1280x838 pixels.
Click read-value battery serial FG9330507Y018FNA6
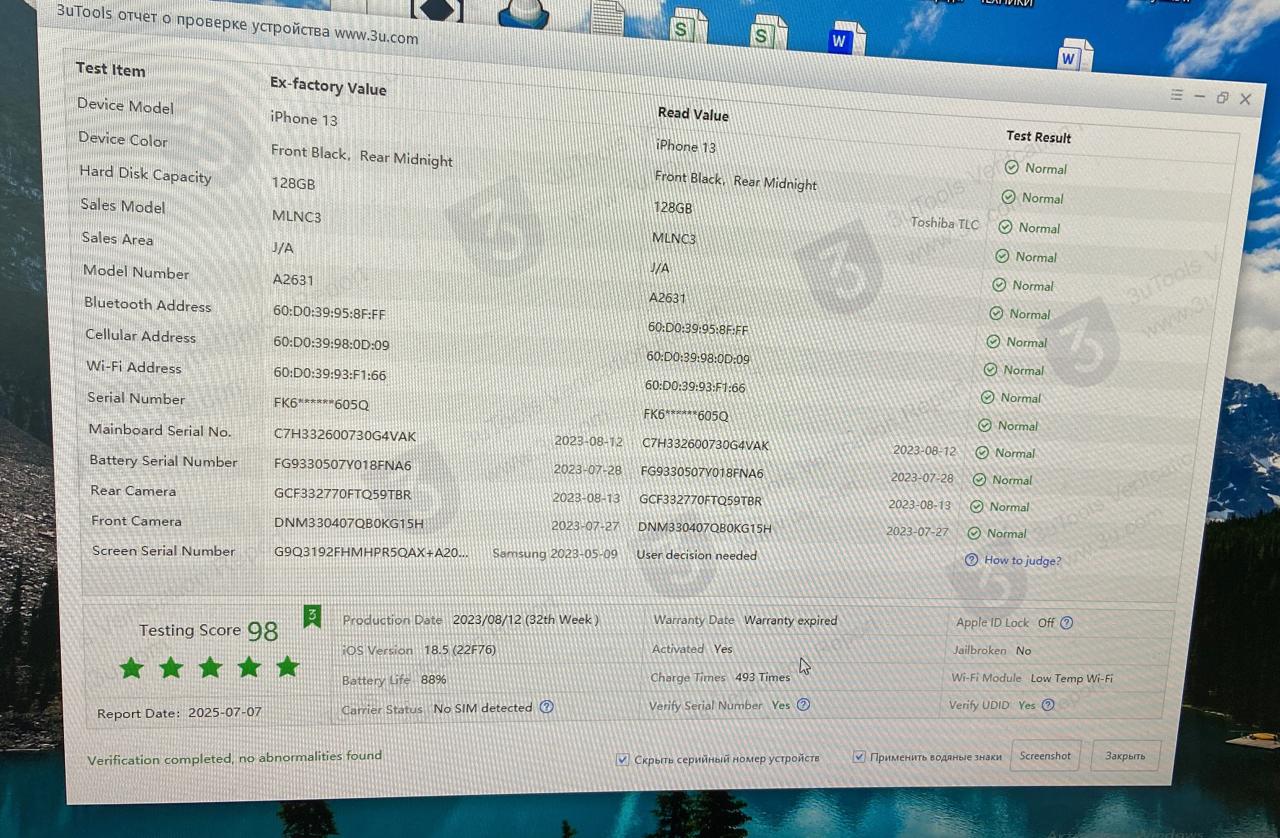[702, 472]
